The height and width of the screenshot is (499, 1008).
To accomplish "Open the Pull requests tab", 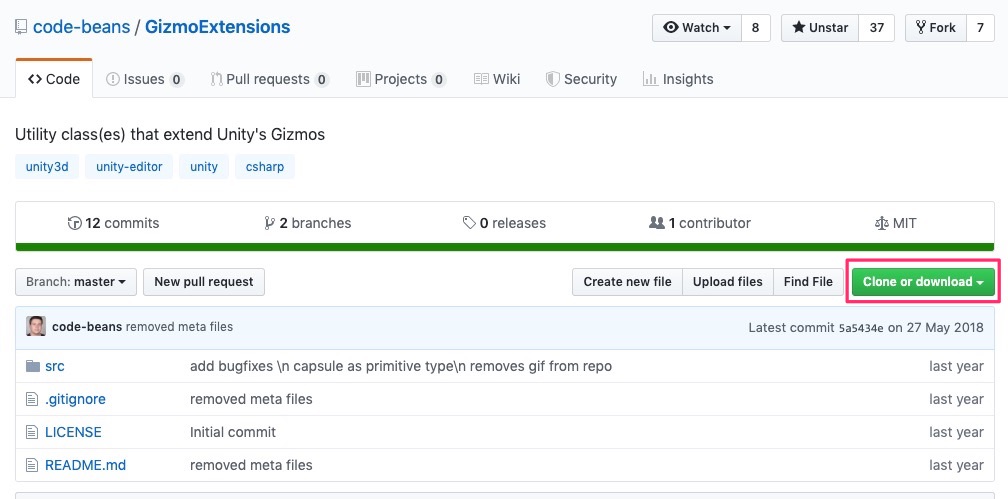I will point(270,79).
